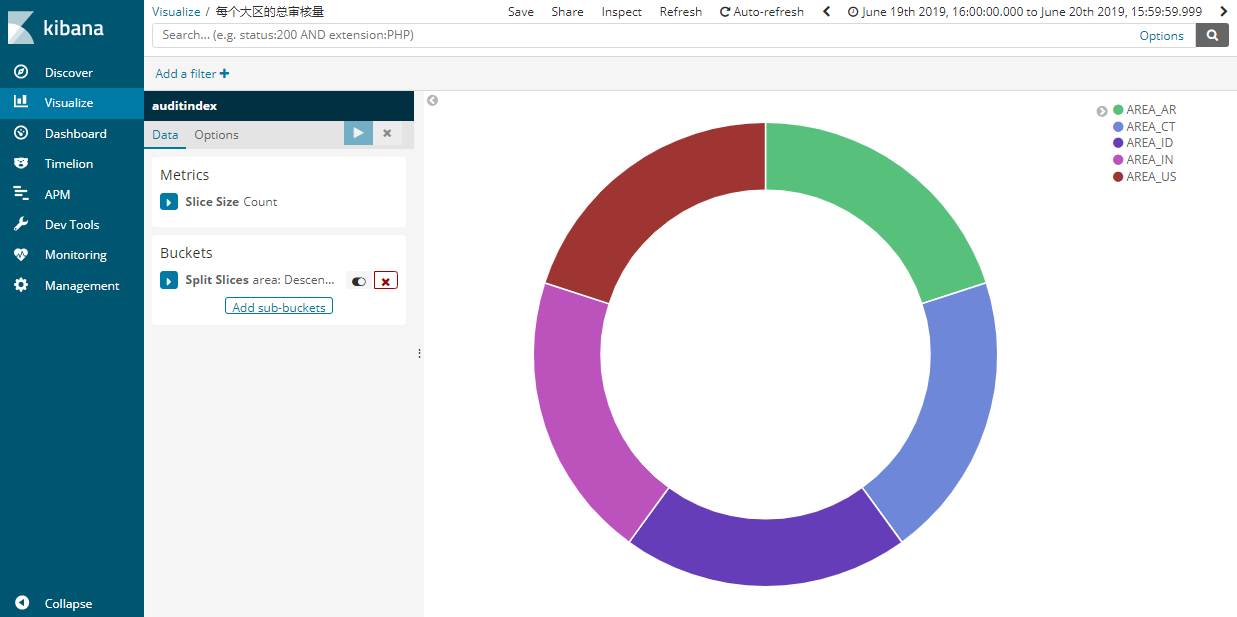1237x617 pixels.
Task: Select Monitoring in sidebar
Action: (76, 255)
